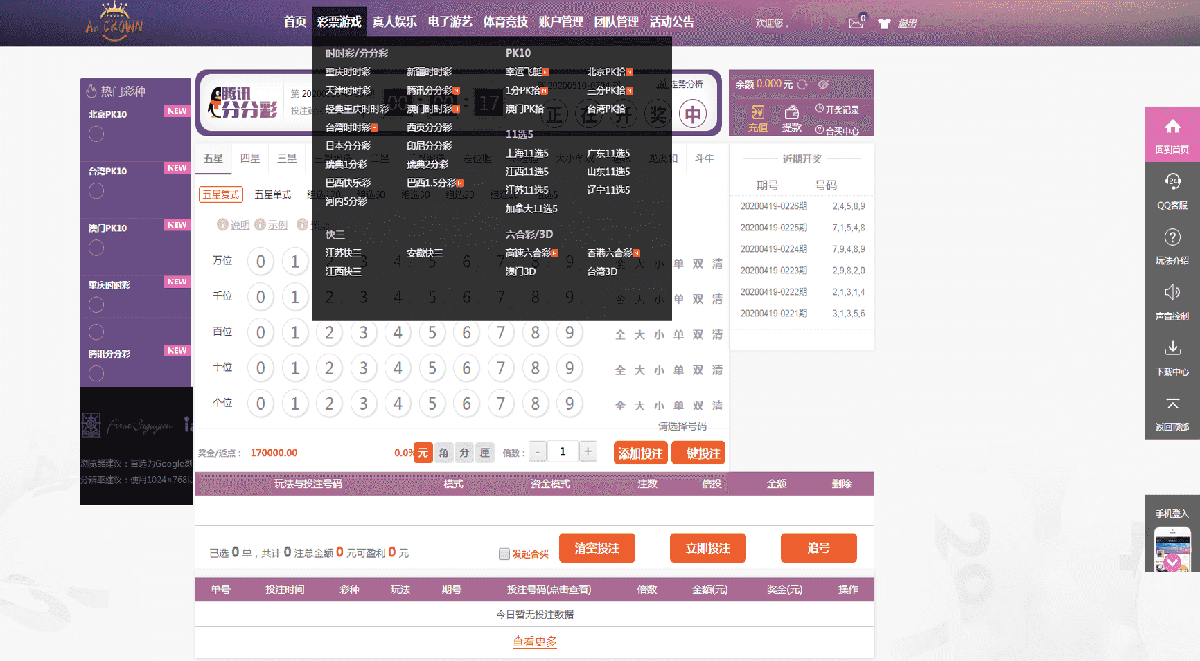Click the 提款 wallet icon
Image resolution: width=1200 pixels, height=661 pixels.
pos(792,113)
